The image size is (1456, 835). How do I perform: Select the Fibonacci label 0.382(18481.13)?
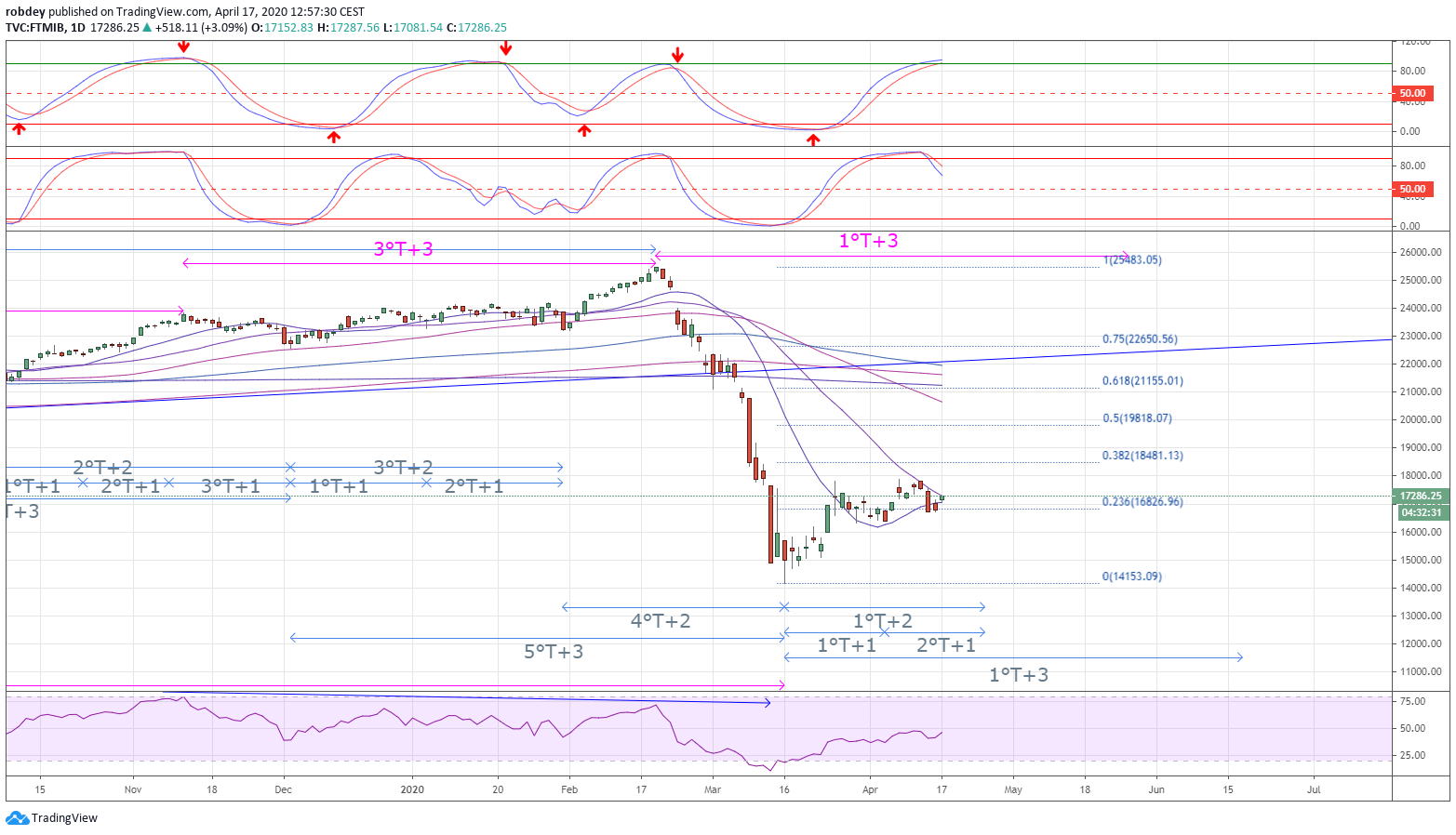pos(1142,456)
